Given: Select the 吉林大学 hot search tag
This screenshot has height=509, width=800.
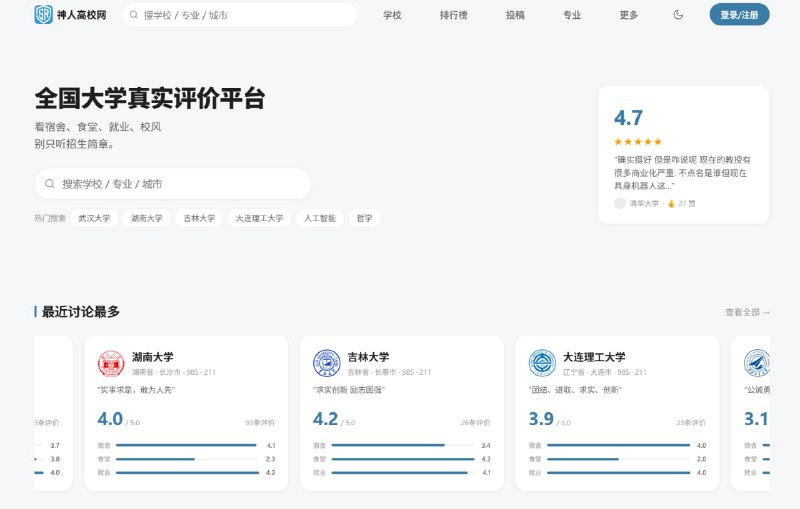Looking at the screenshot, I should pos(199,218).
